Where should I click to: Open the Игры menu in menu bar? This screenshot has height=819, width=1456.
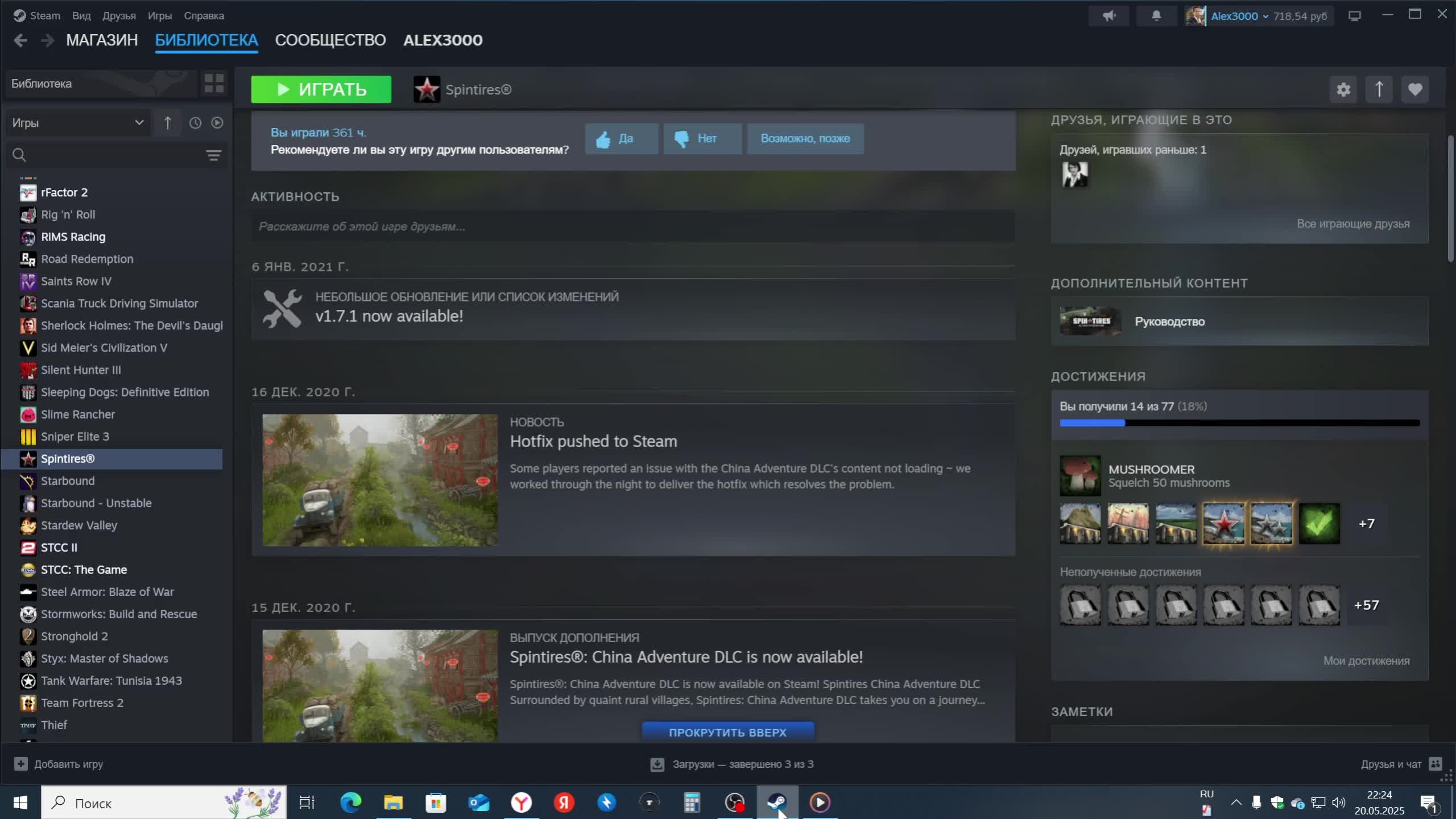(160, 16)
